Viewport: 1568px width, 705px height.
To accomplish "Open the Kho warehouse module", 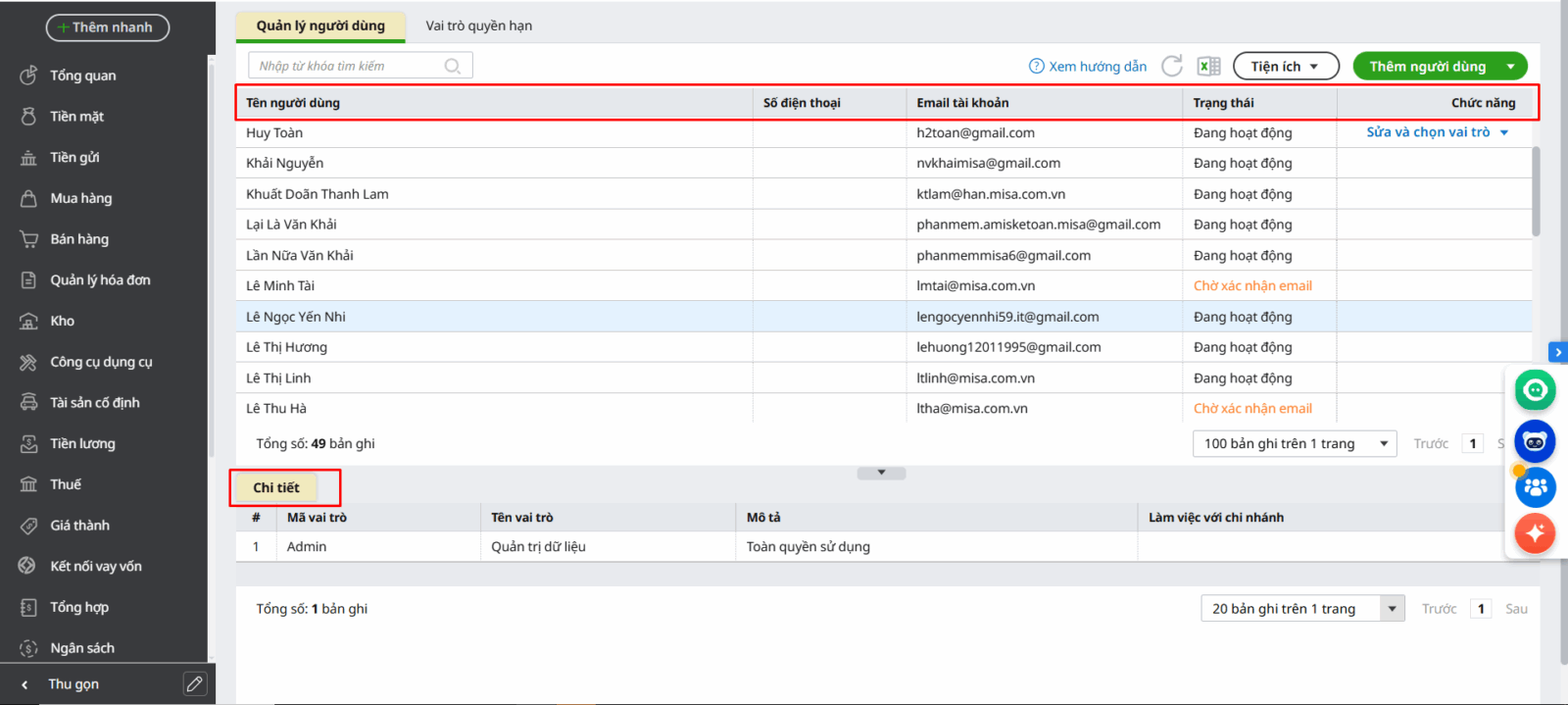I will pyautogui.click(x=62, y=321).
